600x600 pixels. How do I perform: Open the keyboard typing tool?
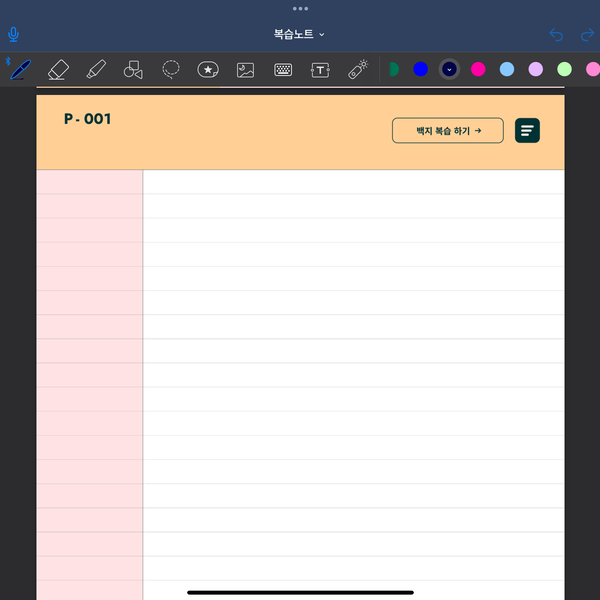283,70
